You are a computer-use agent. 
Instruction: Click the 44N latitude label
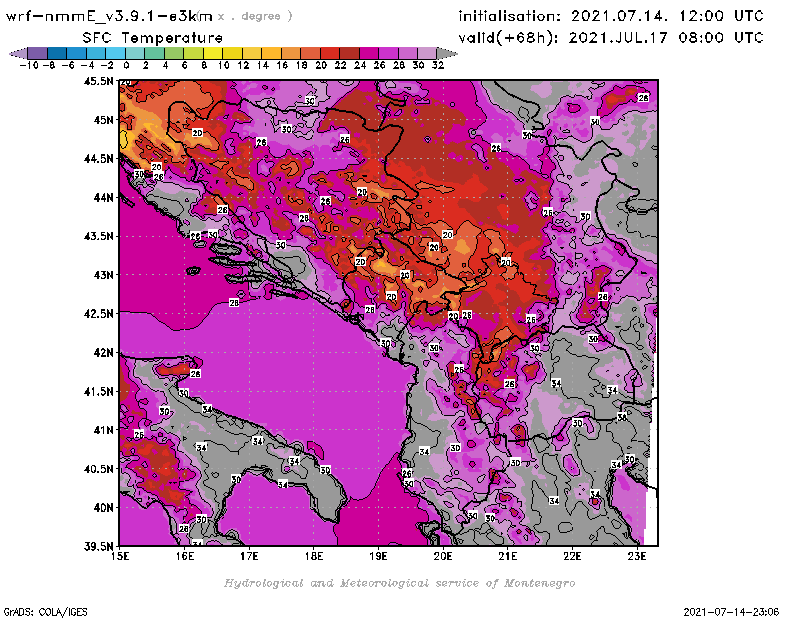[103, 197]
